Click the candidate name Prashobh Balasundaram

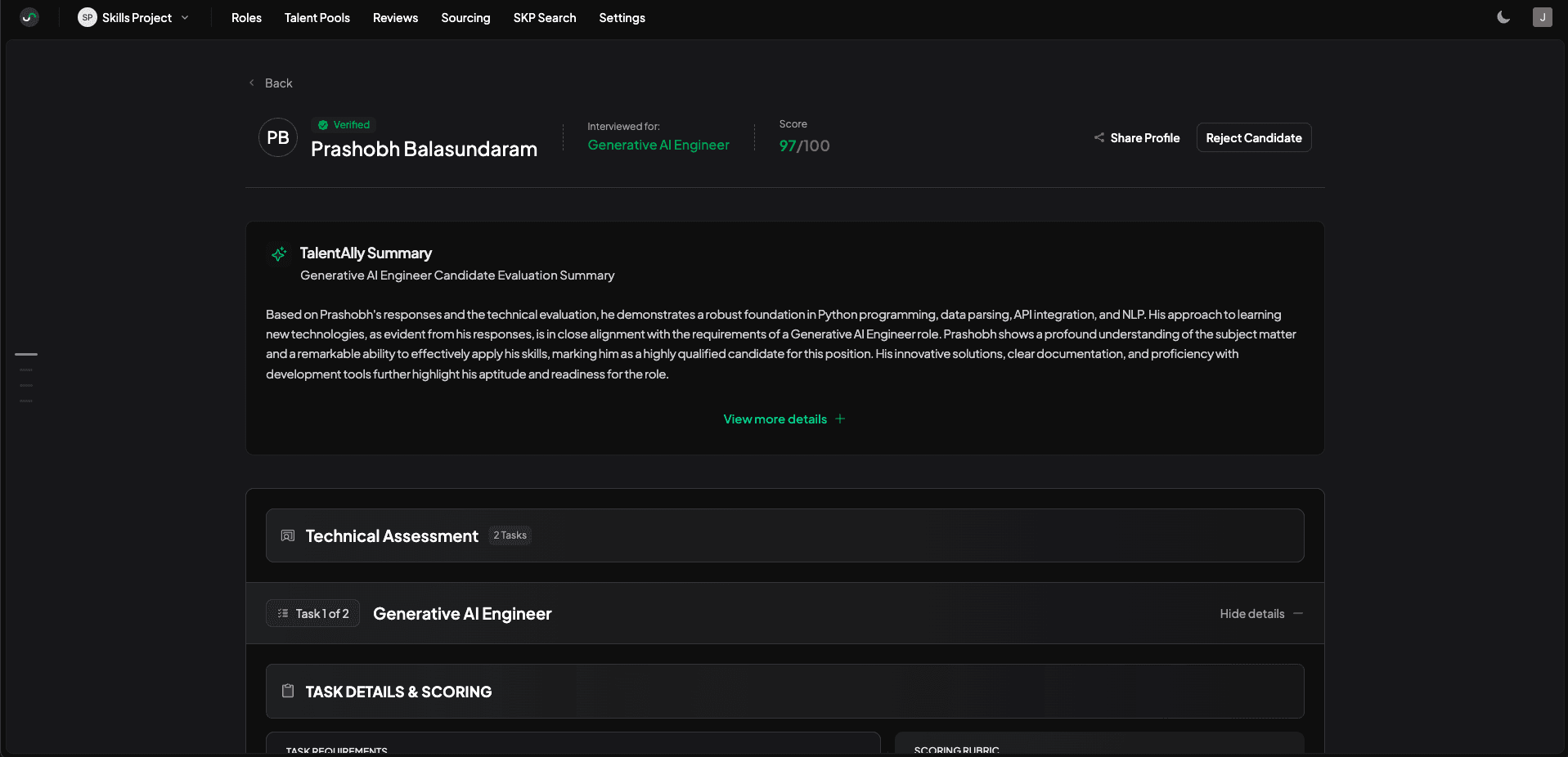click(x=424, y=149)
